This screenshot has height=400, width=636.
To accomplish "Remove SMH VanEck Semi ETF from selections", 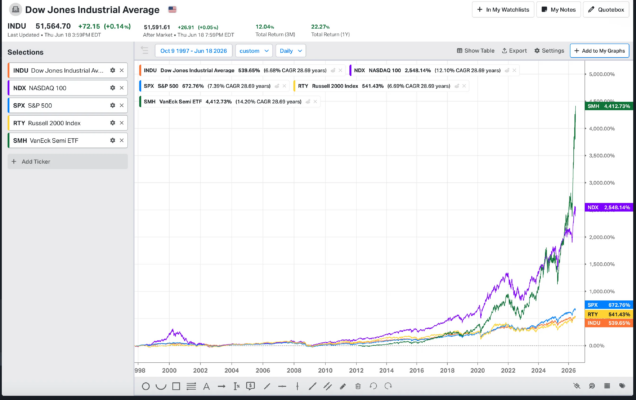I will [x=122, y=140].
